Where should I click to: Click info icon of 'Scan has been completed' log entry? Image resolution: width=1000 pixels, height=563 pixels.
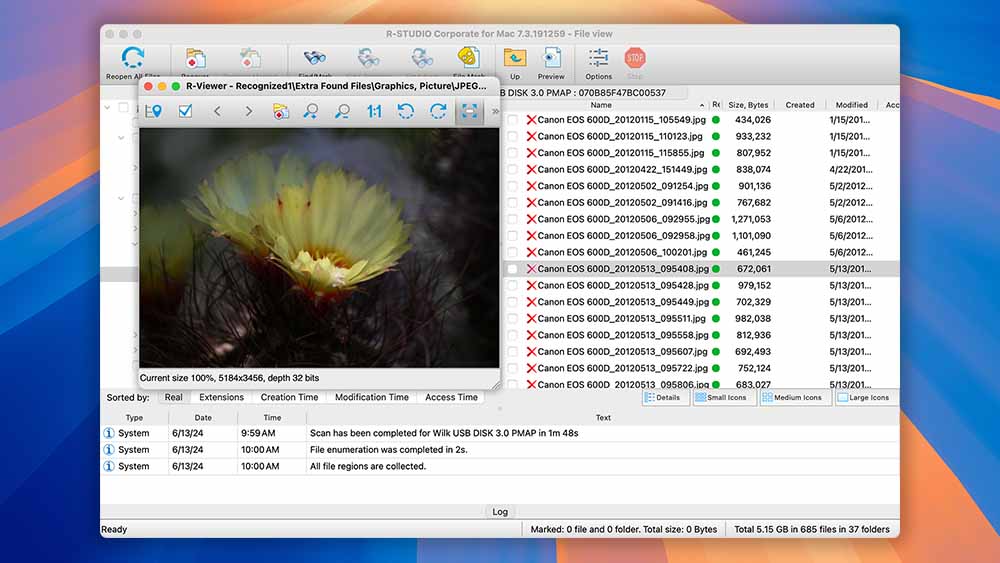(x=109, y=433)
